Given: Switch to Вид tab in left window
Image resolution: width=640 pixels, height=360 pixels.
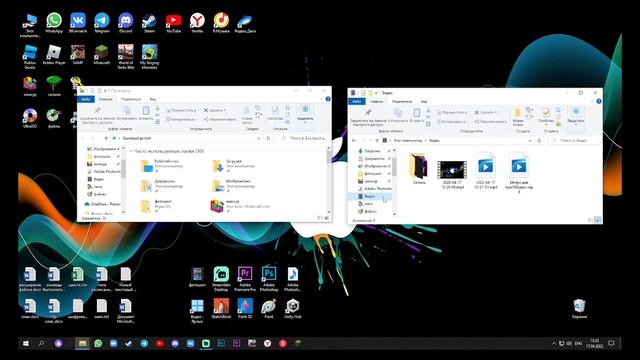Looking at the screenshot, I should (153, 99).
